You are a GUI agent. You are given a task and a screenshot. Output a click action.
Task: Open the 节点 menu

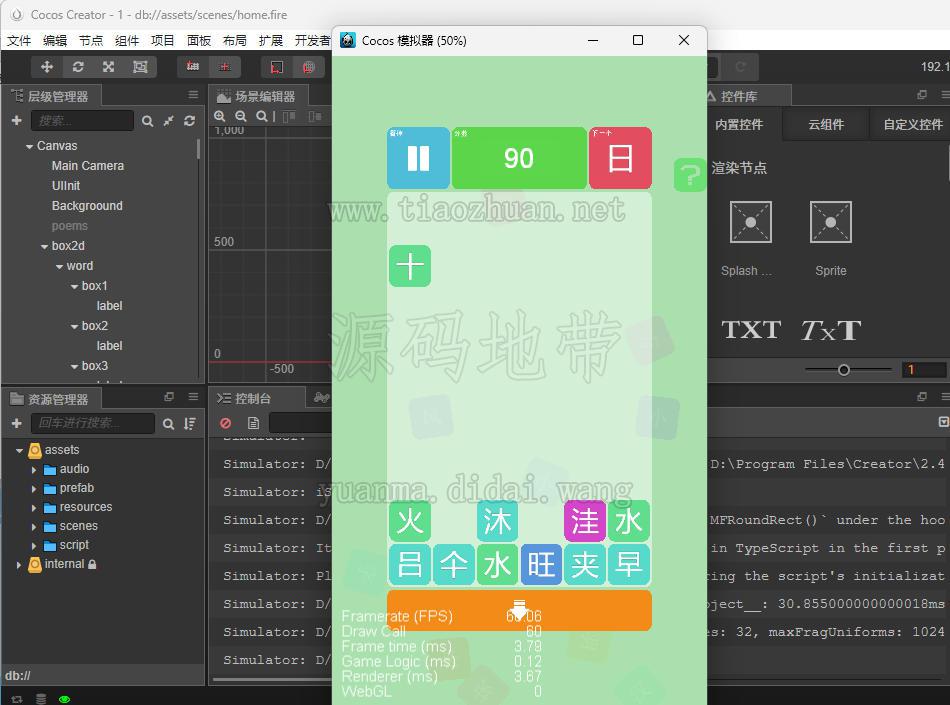tap(91, 41)
